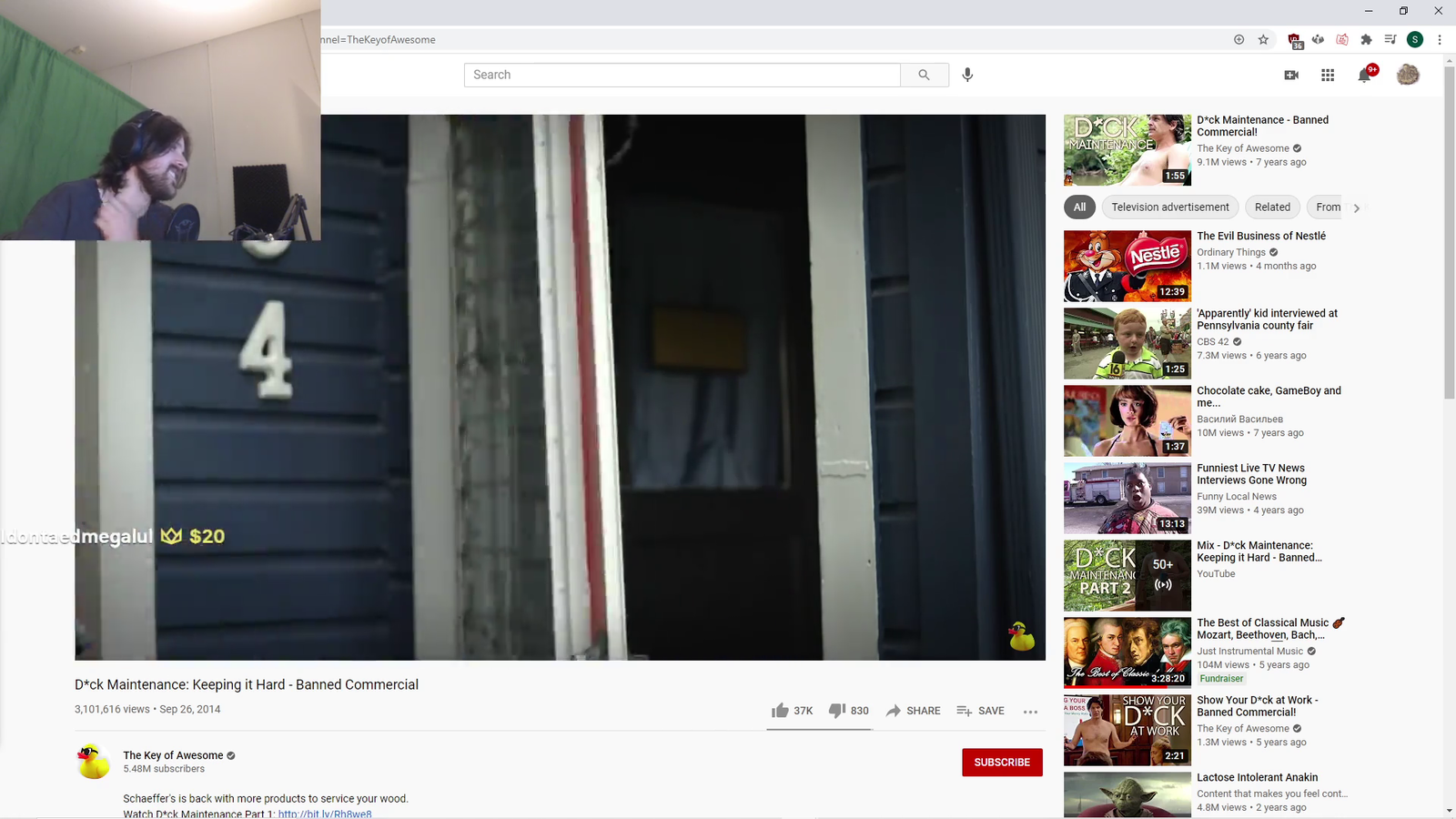The height and width of the screenshot is (819, 1456).
Task: Select the Television advertisement chip
Action: click(1170, 207)
